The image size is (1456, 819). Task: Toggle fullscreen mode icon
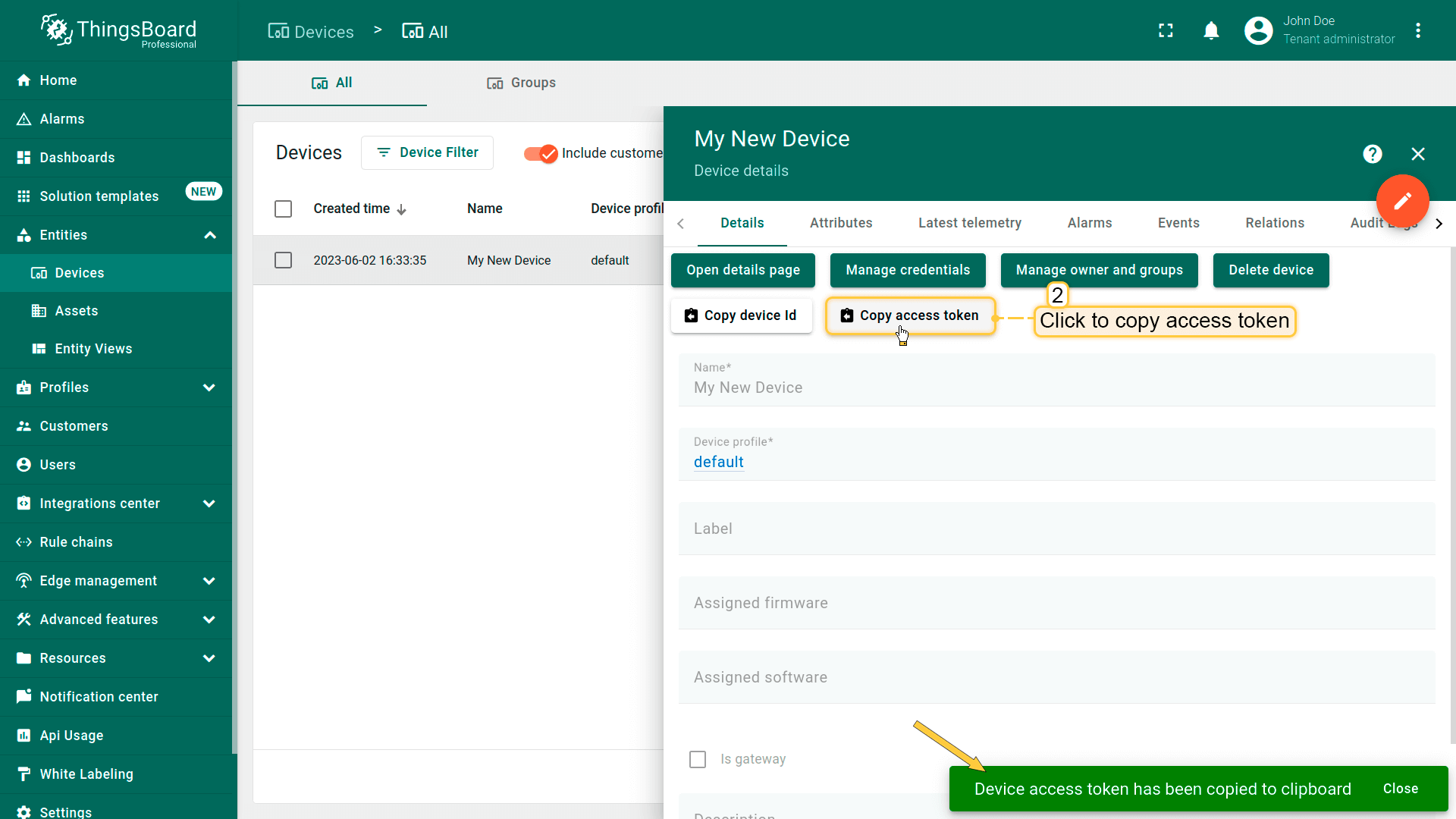1166,31
